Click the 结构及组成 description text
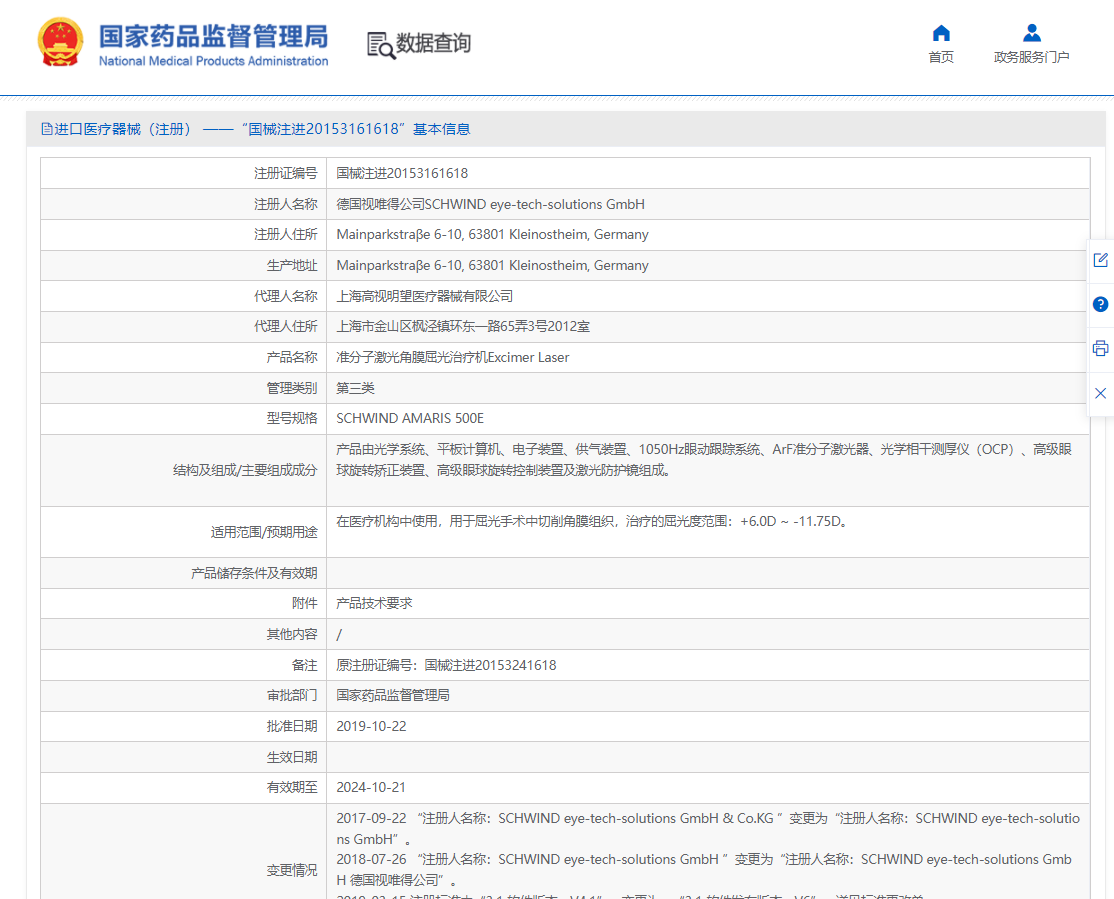 pos(704,460)
